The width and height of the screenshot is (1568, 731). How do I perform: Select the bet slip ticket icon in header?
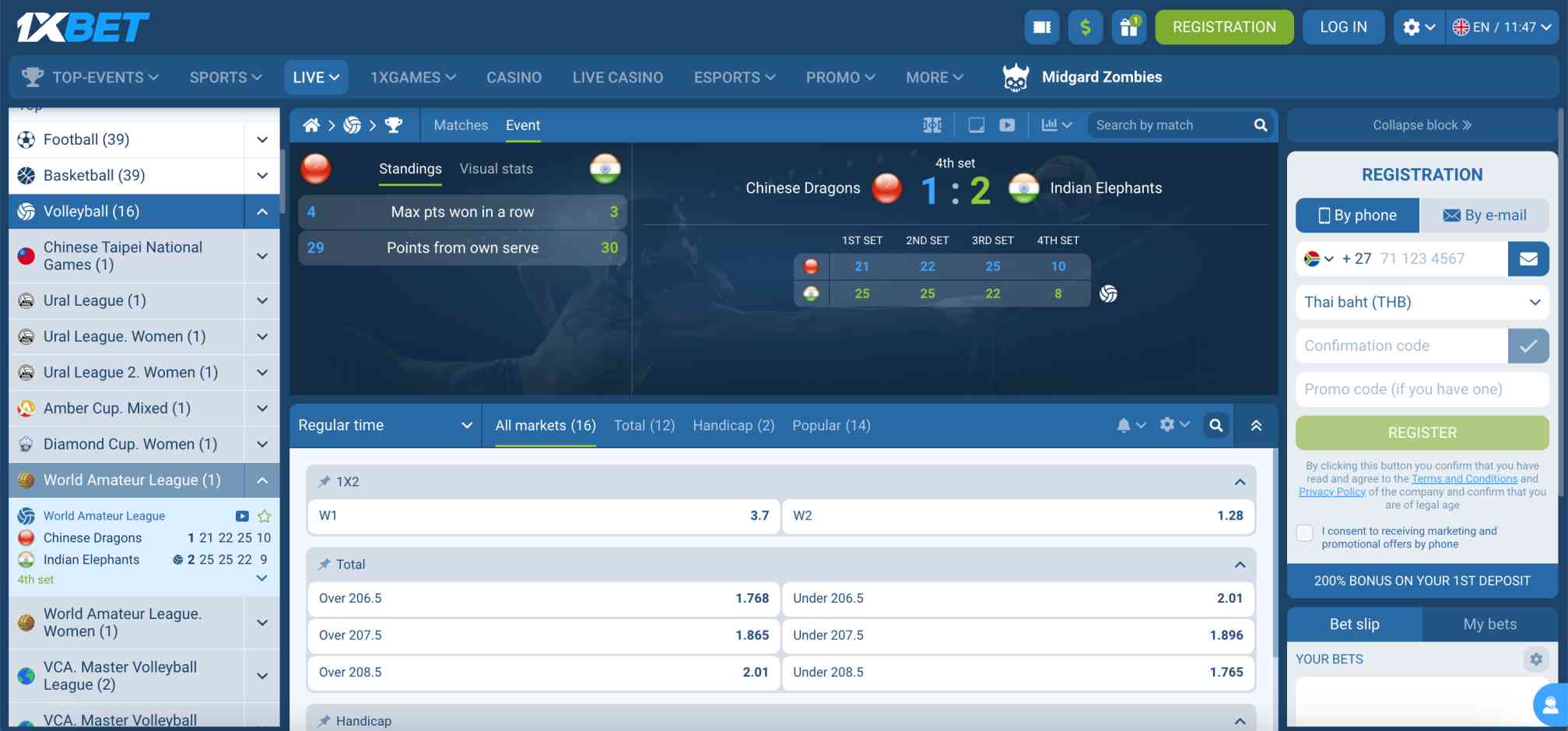(x=1041, y=27)
